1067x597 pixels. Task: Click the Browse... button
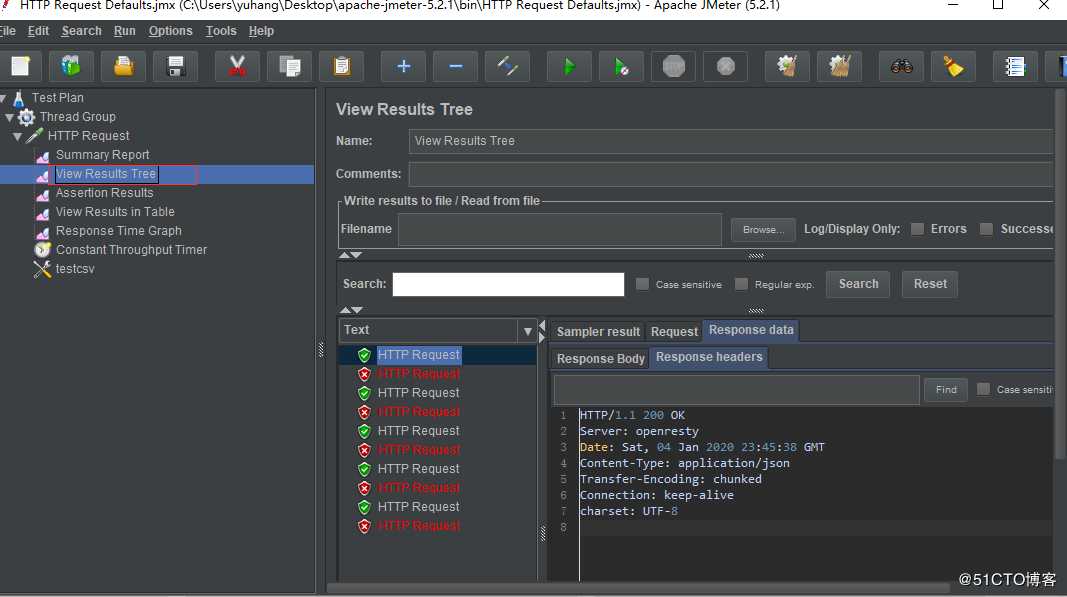pos(763,230)
